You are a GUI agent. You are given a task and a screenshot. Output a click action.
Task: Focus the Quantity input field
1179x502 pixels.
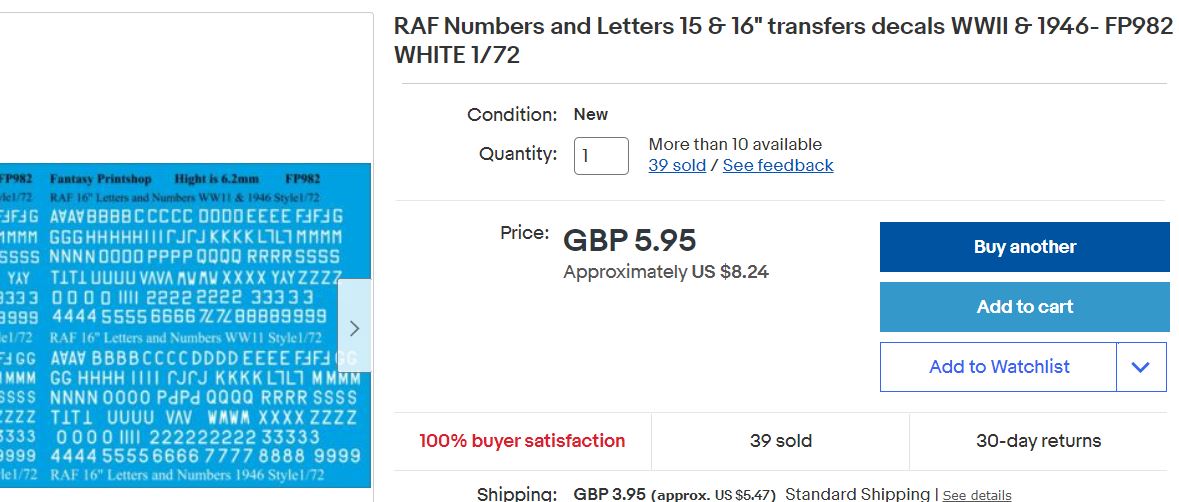click(600, 156)
